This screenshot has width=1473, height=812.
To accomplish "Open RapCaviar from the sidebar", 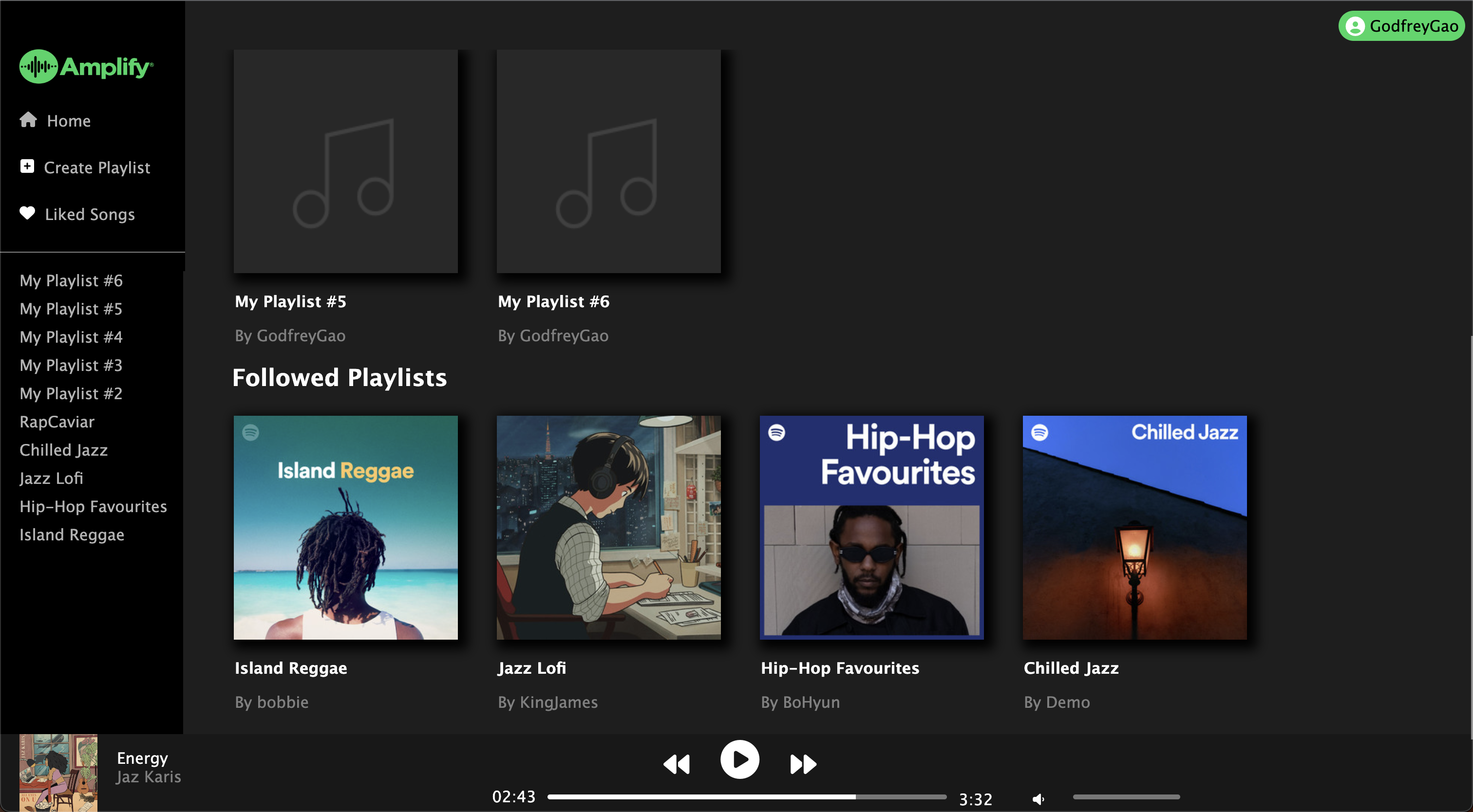I will 57,422.
